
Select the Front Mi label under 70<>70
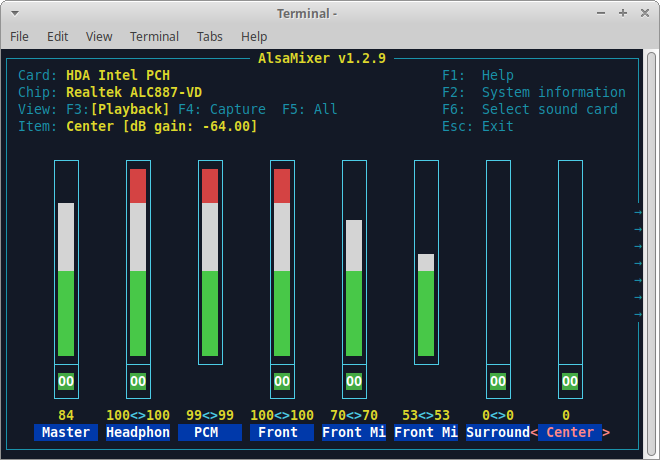click(x=354, y=432)
